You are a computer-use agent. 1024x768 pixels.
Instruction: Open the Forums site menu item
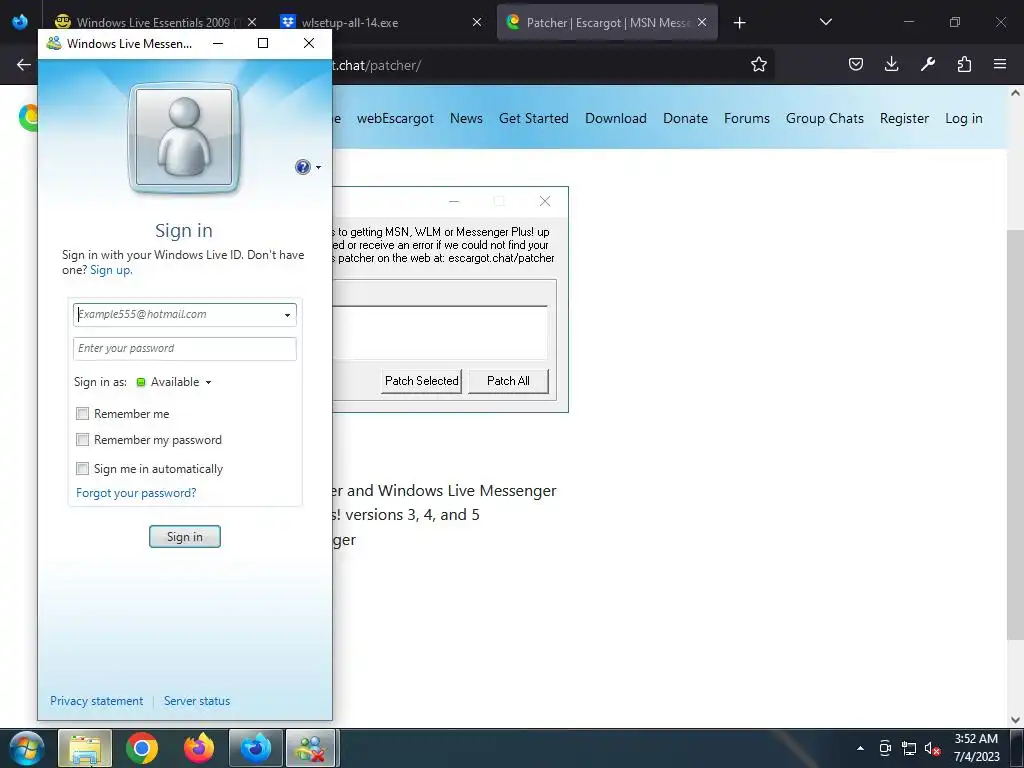coord(746,118)
